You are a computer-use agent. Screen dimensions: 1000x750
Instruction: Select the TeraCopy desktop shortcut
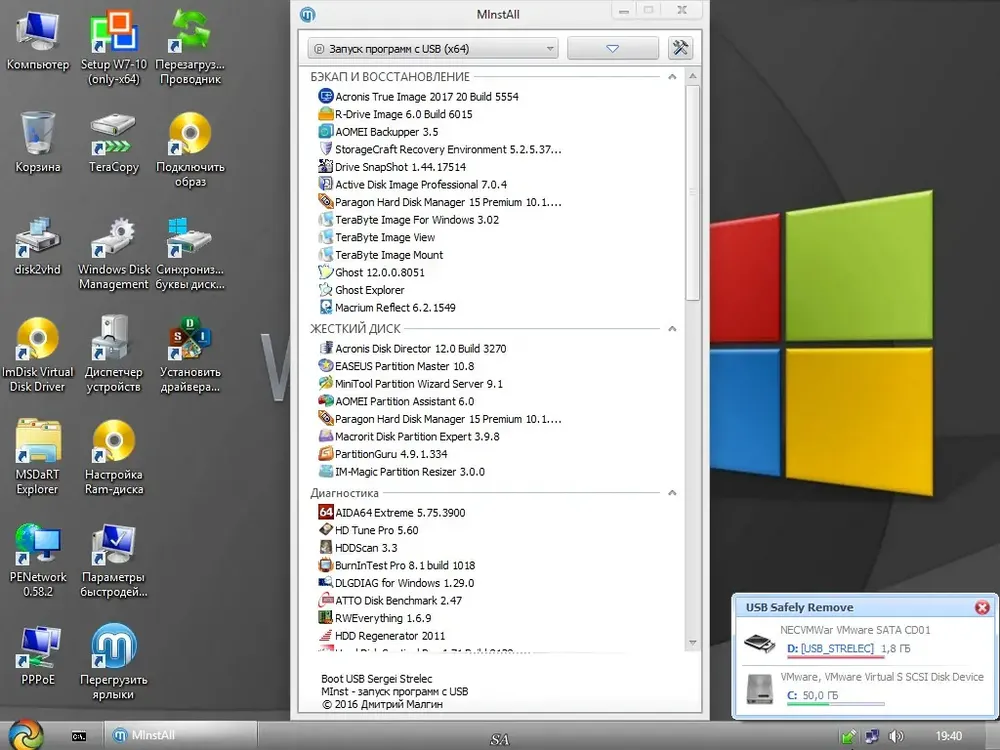(114, 143)
